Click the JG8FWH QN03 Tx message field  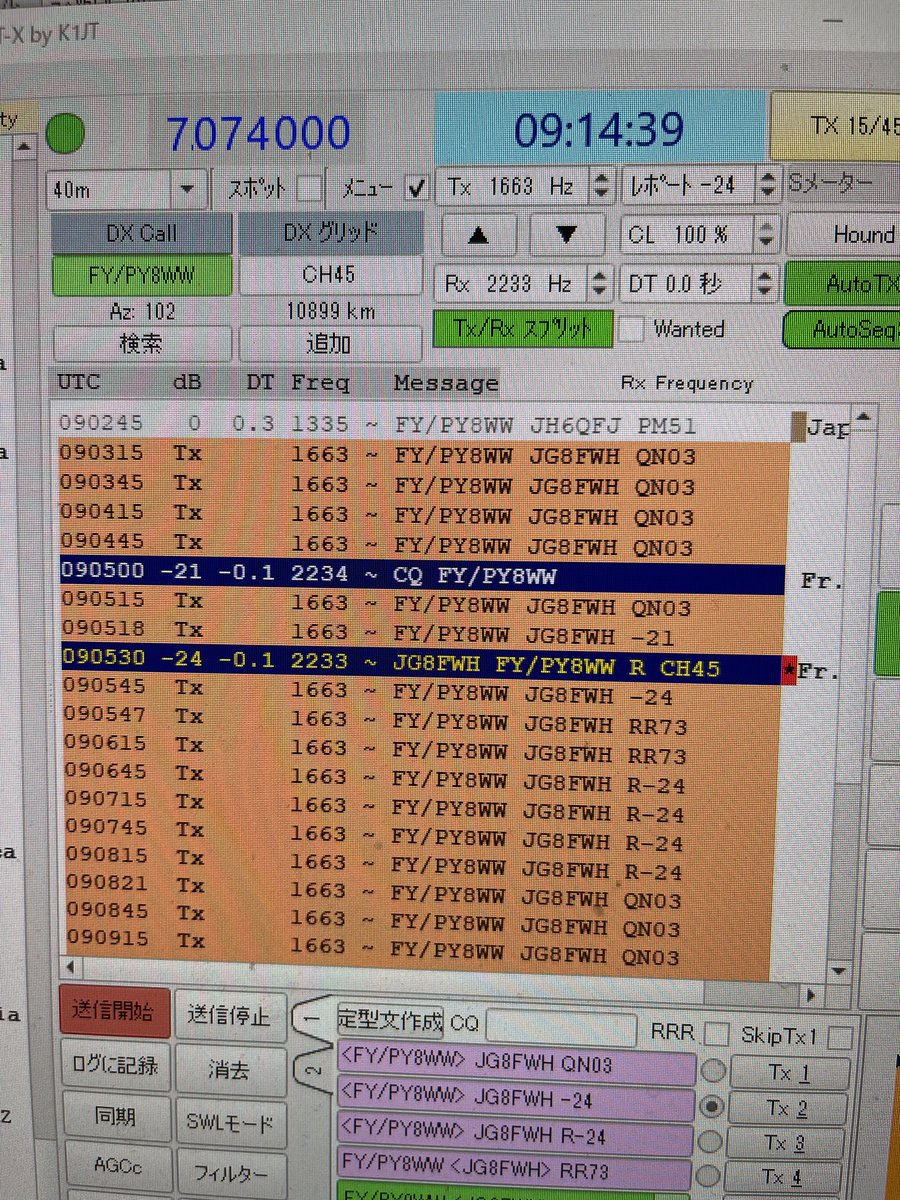click(x=516, y=1066)
